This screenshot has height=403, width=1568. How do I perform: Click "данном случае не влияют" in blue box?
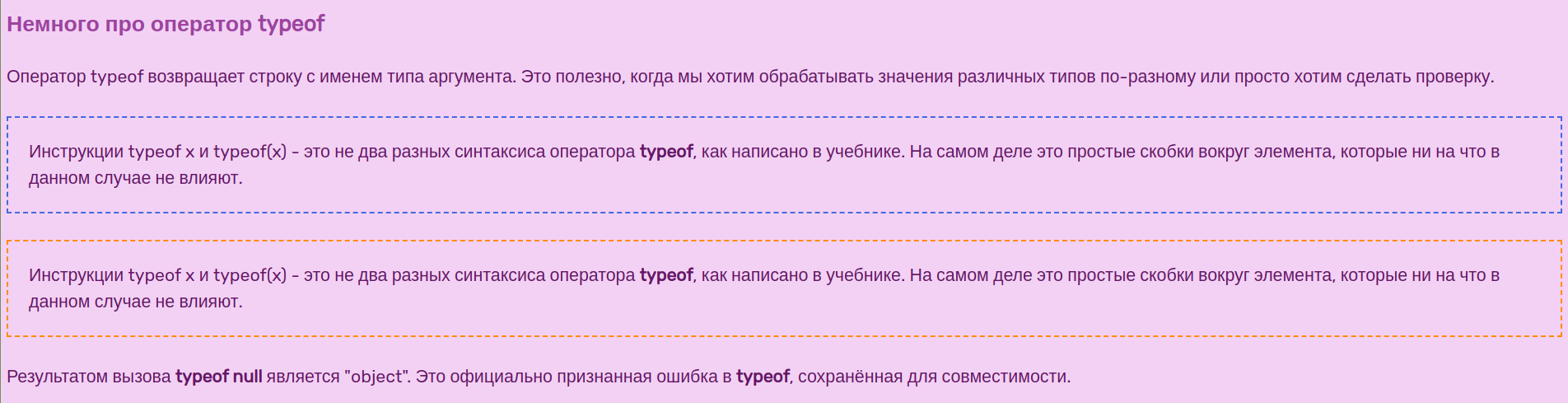[134, 178]
